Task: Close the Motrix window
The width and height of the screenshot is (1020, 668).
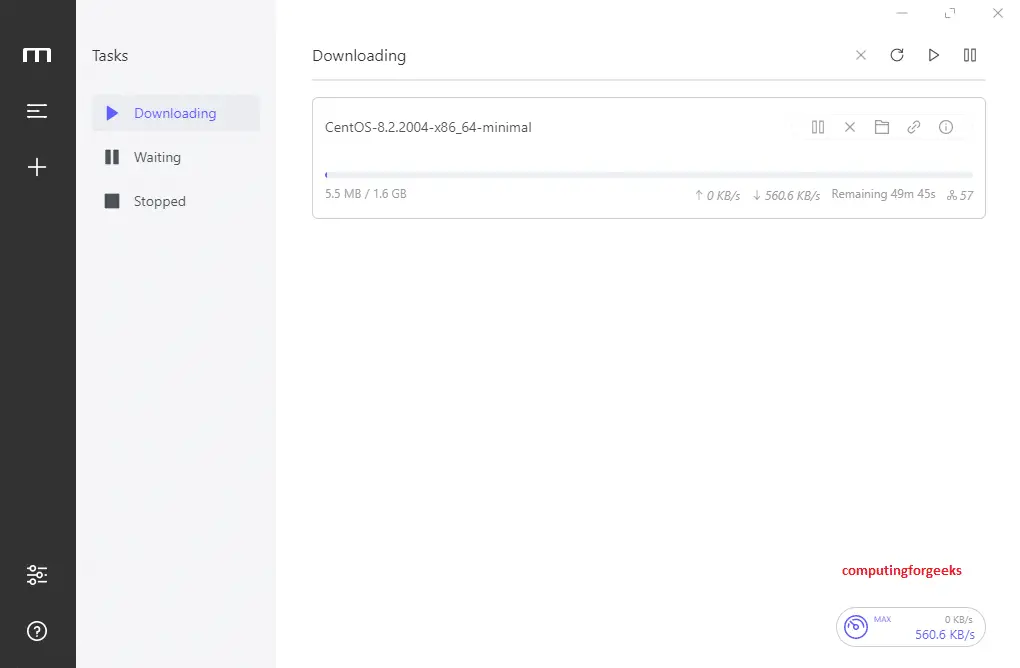Action: point(998,13)
